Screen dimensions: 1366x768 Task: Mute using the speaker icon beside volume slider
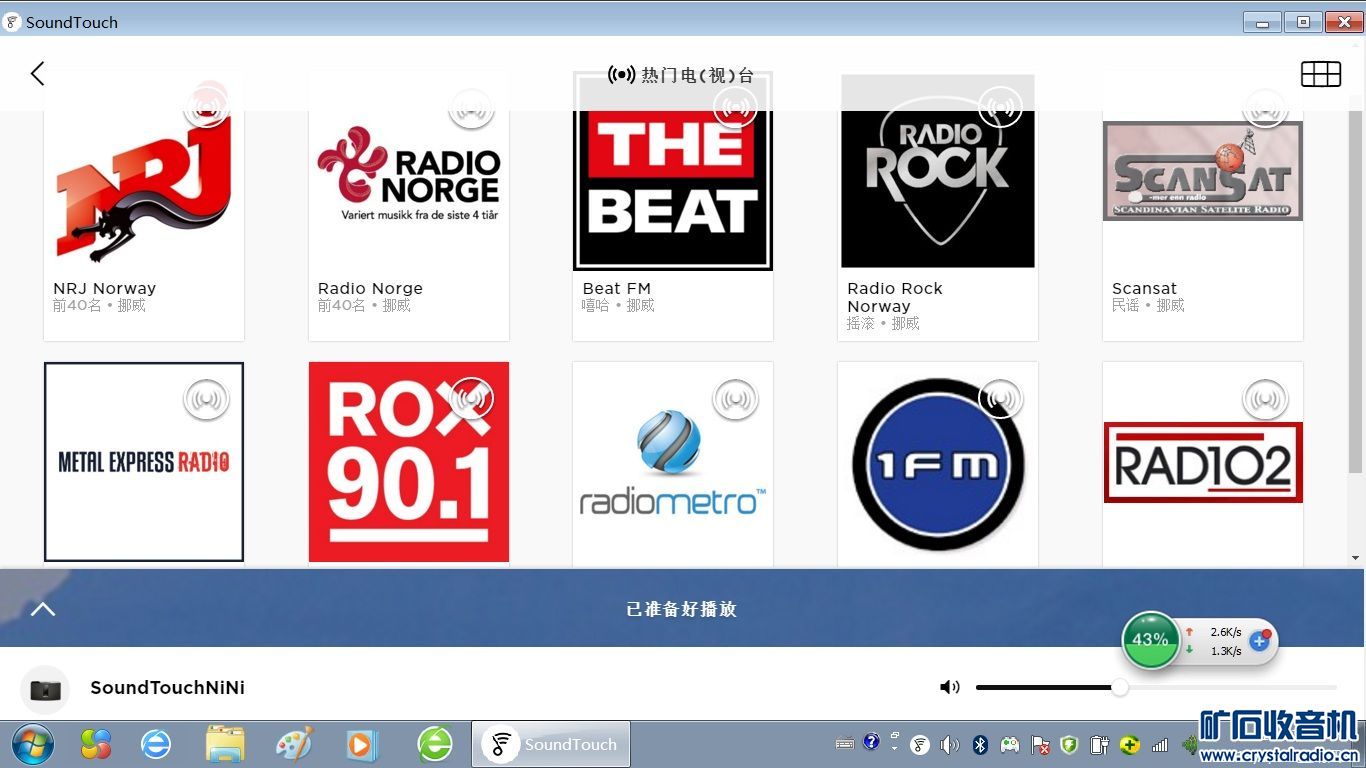[x=949, y=687]
